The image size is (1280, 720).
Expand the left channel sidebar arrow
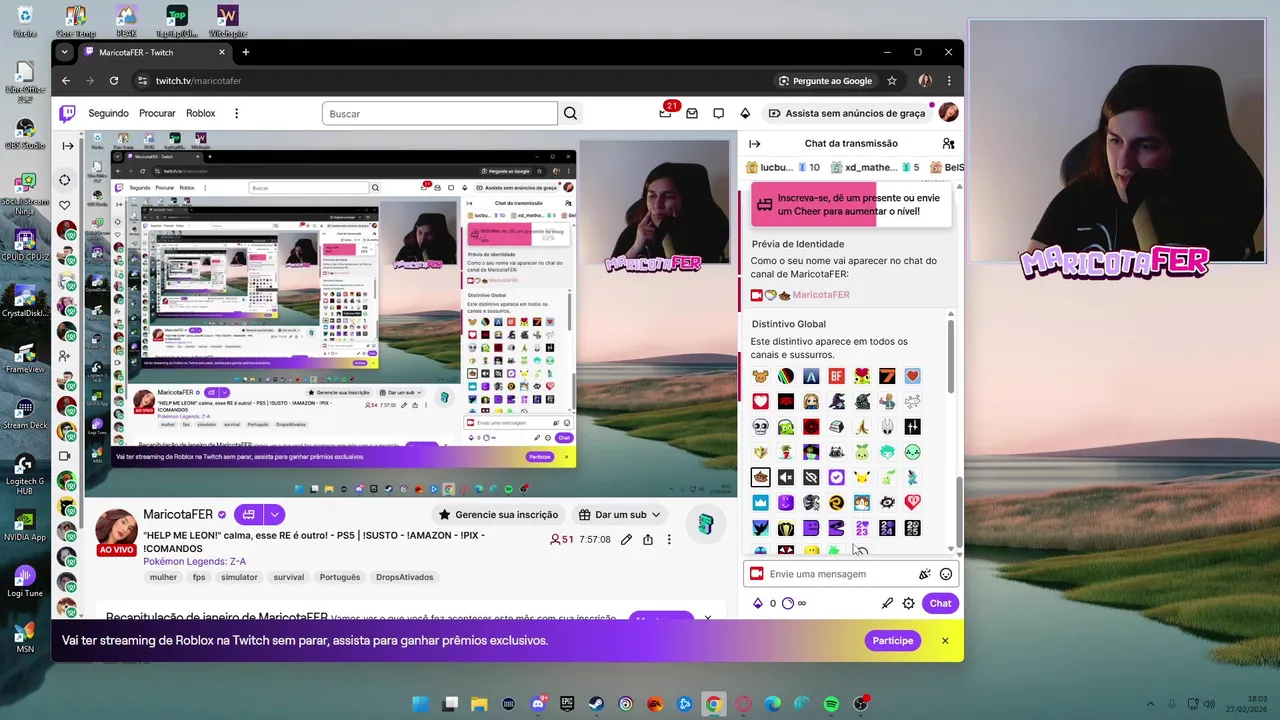click(x=67, y=146)
